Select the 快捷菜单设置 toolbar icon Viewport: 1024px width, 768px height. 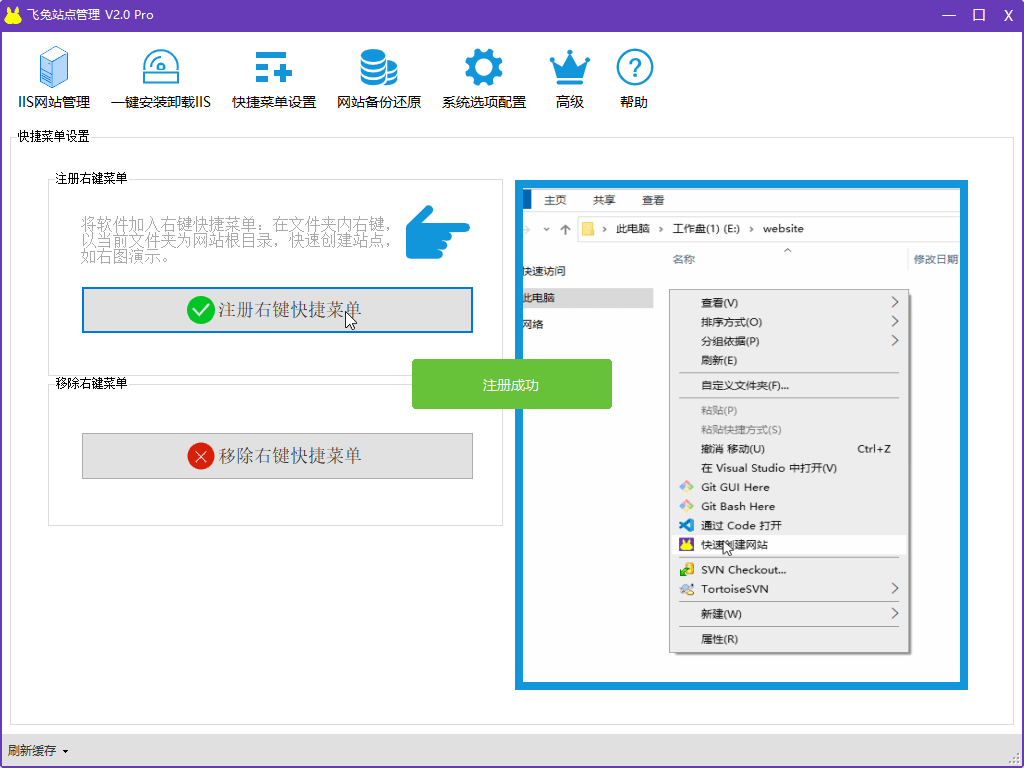(273, 68)
